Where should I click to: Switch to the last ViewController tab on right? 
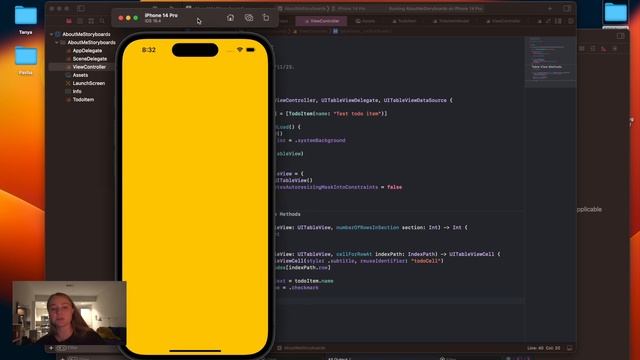504,21
